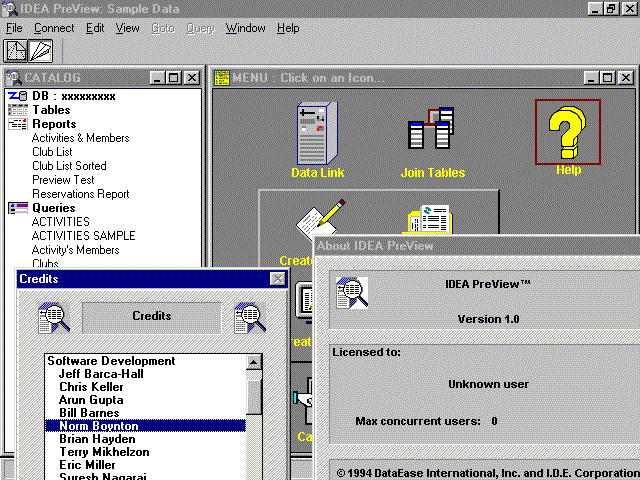Screen dimensions: 640x480
Task: Select DB : xxxxxxxxx in Catalog
Action: click(74, 96)
